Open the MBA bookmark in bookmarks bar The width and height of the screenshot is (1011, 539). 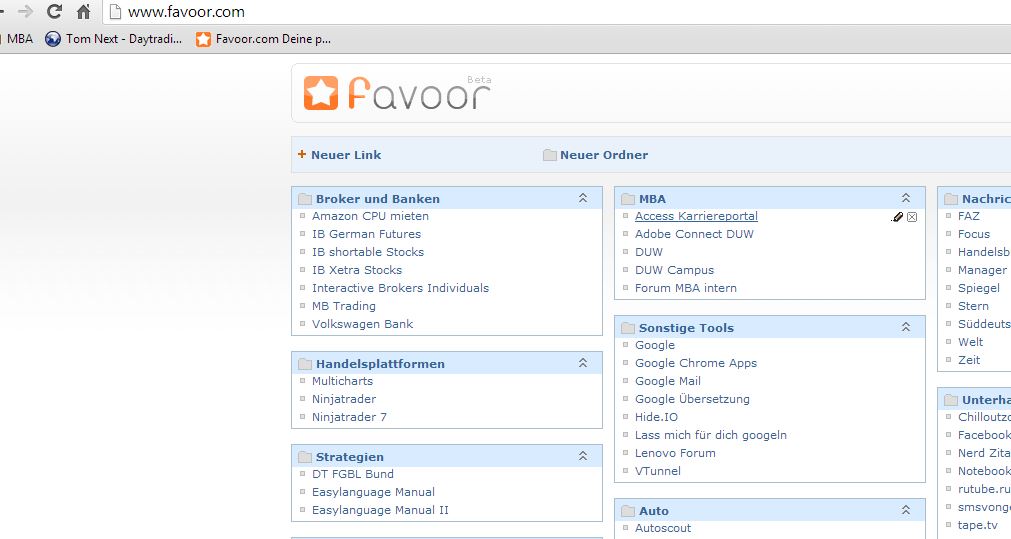[x=17, y=39]
